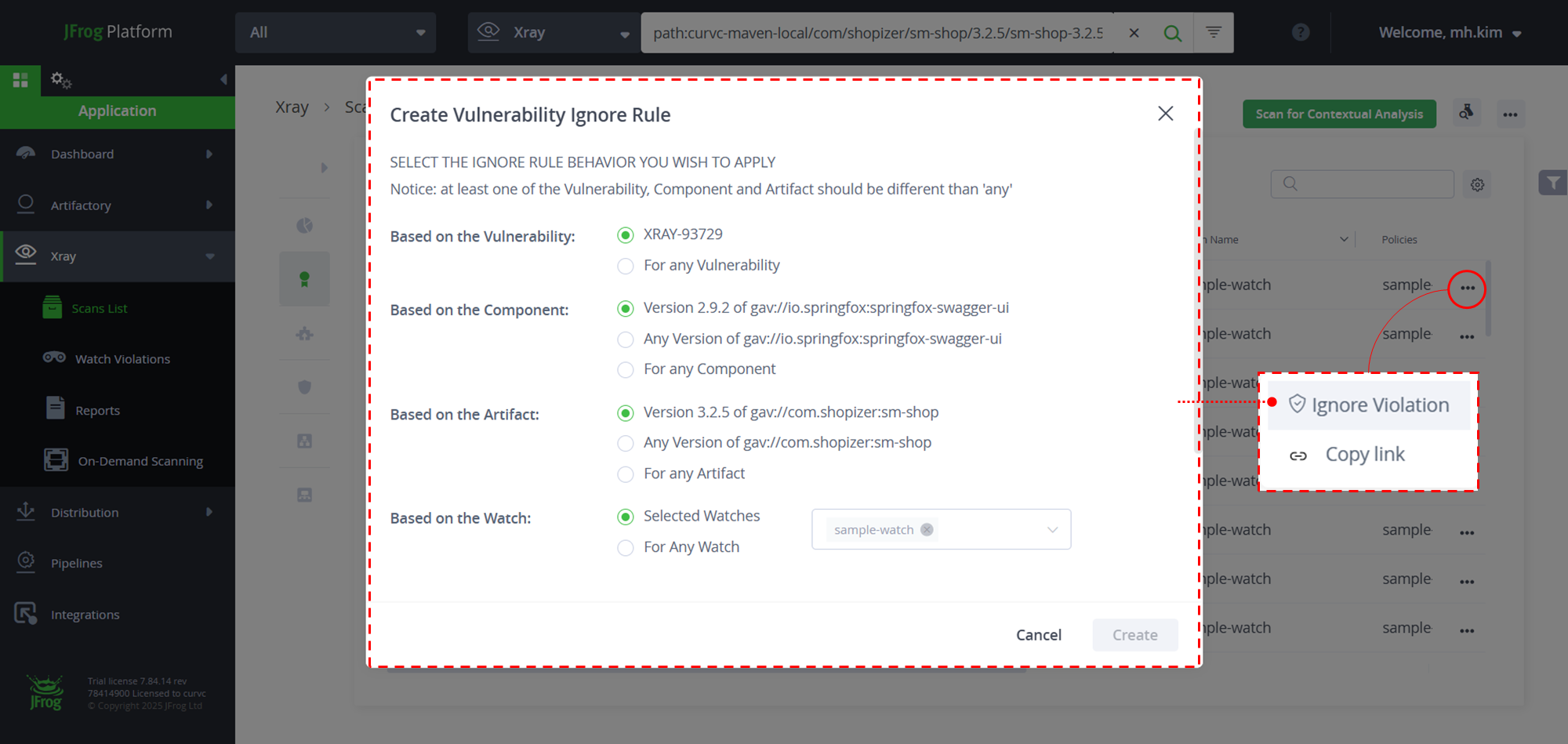Click the Scans List green box icon
The width and height of the screenshot is (1568, 744).
[x=53, y=307]
